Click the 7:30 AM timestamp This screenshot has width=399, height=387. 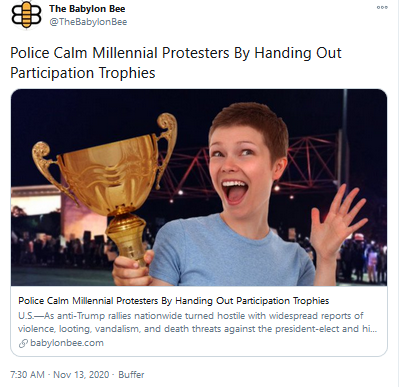(x=27, y=375)
